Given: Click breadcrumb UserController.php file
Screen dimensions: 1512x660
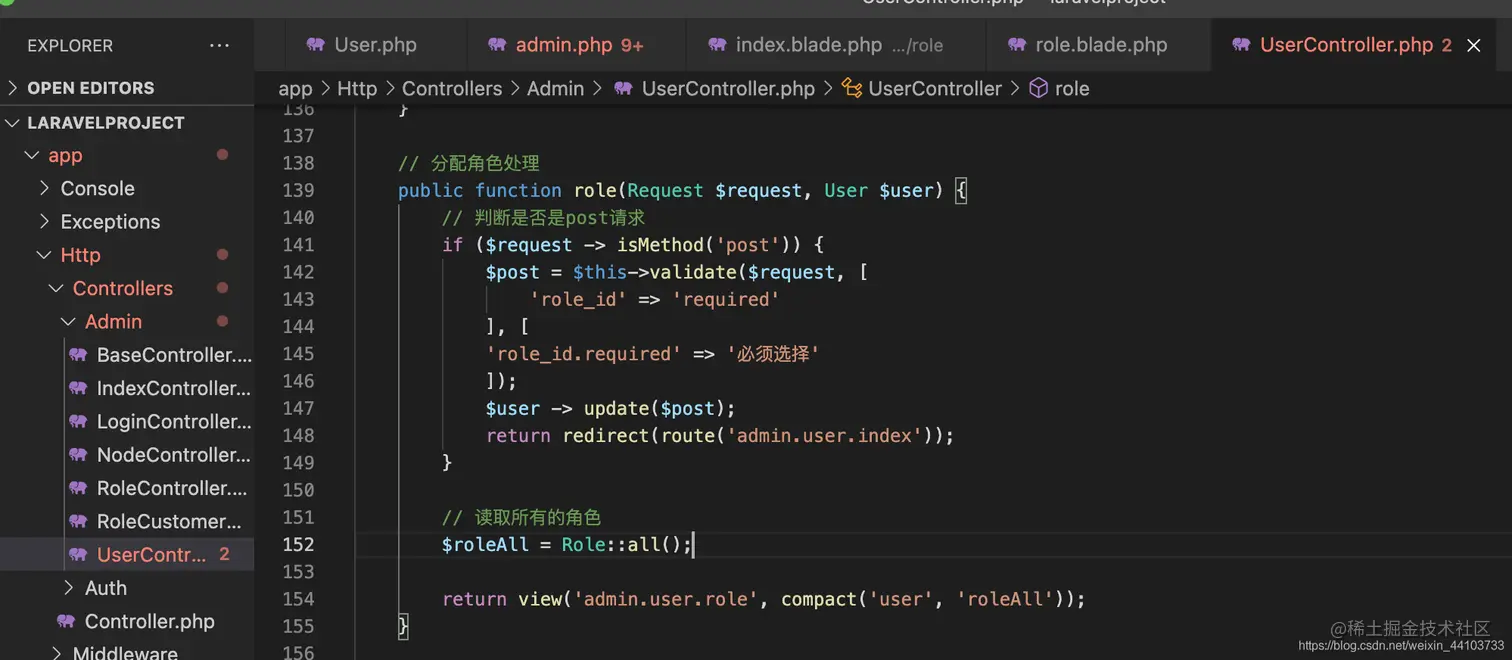Looking at the screenshot, I should [x=728, y=89].
